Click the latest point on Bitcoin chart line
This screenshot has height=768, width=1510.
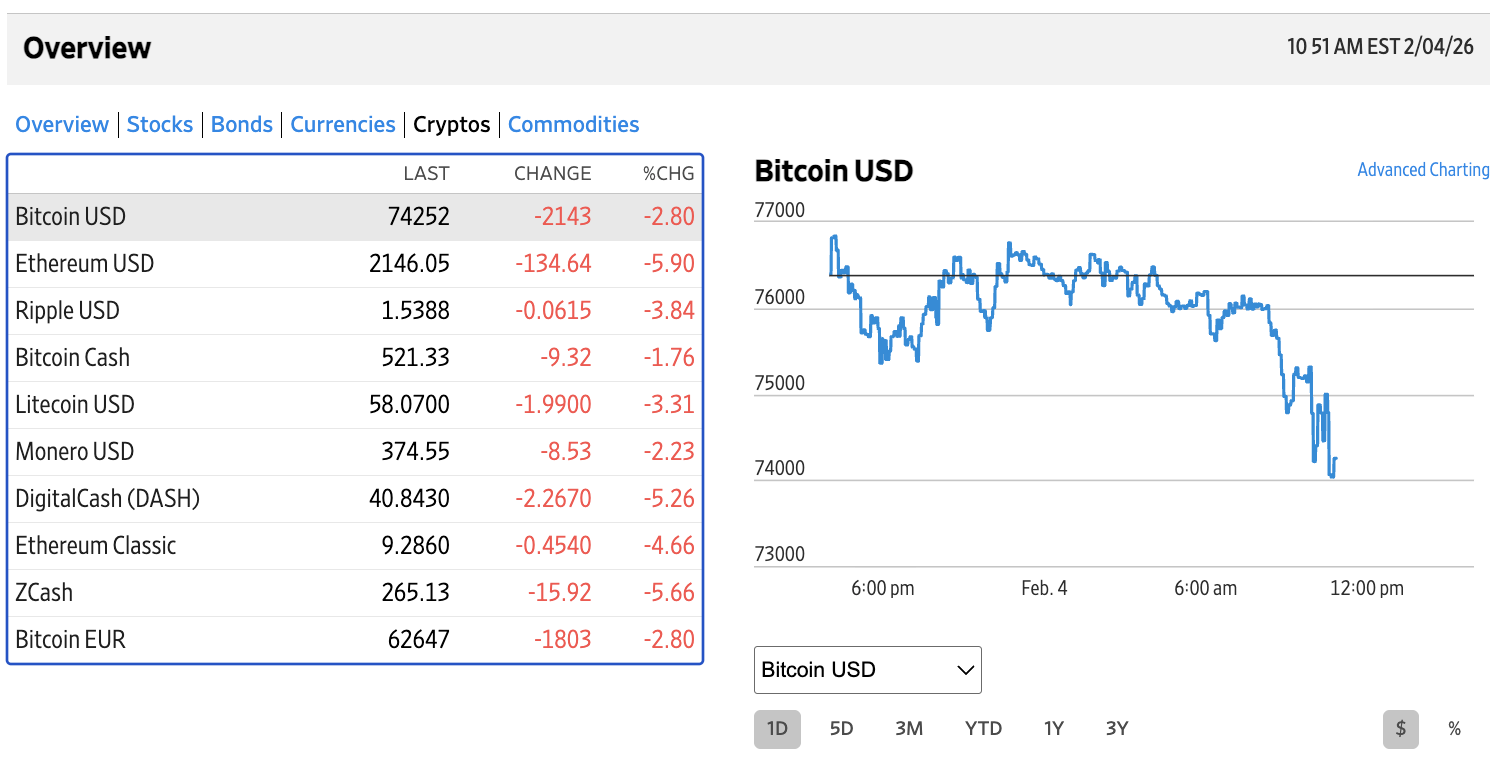(1336, 459)
